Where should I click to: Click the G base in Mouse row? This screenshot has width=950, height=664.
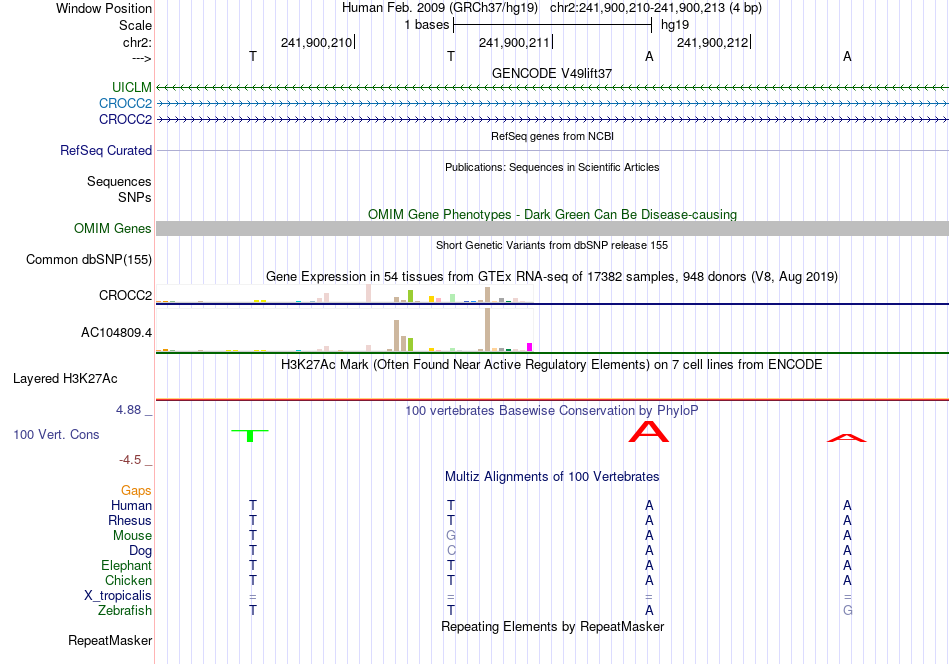[451, 536]
